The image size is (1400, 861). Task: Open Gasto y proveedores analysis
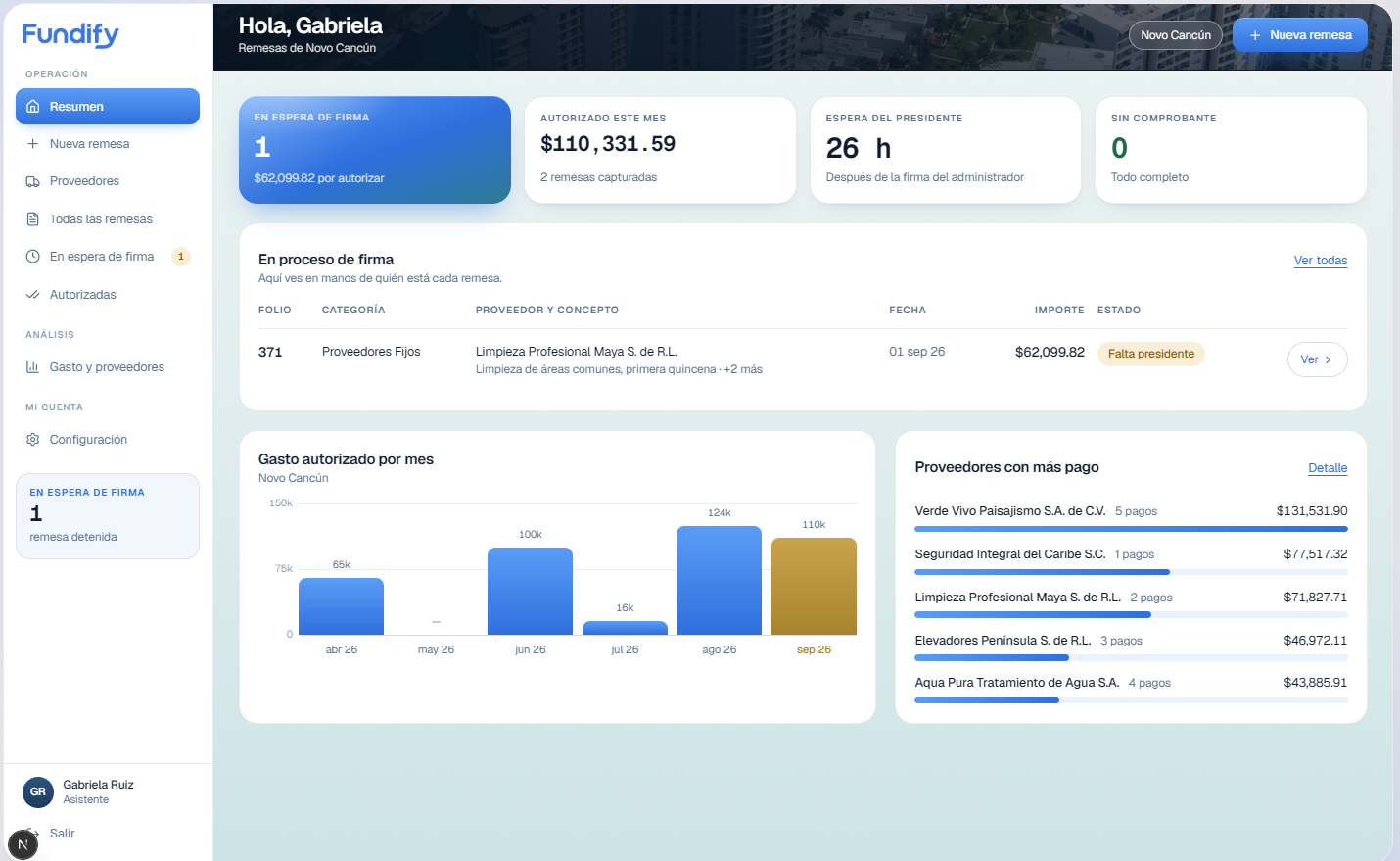(108, 367)
